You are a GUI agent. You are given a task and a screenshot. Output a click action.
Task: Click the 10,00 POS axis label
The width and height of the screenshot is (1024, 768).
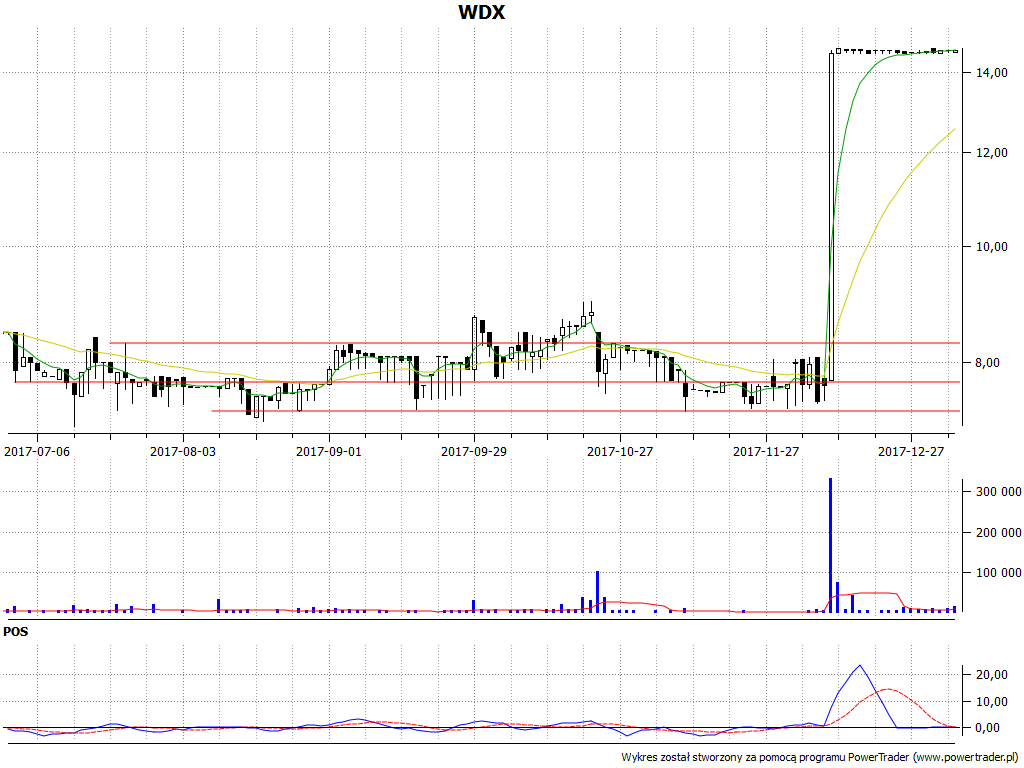[x=991, y=701]
